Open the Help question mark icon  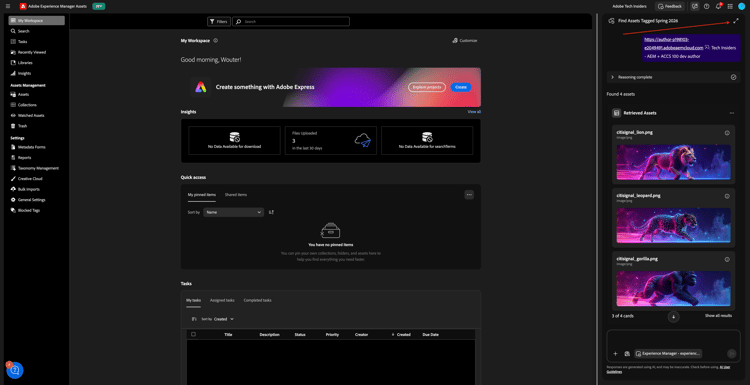click(706, 6)
